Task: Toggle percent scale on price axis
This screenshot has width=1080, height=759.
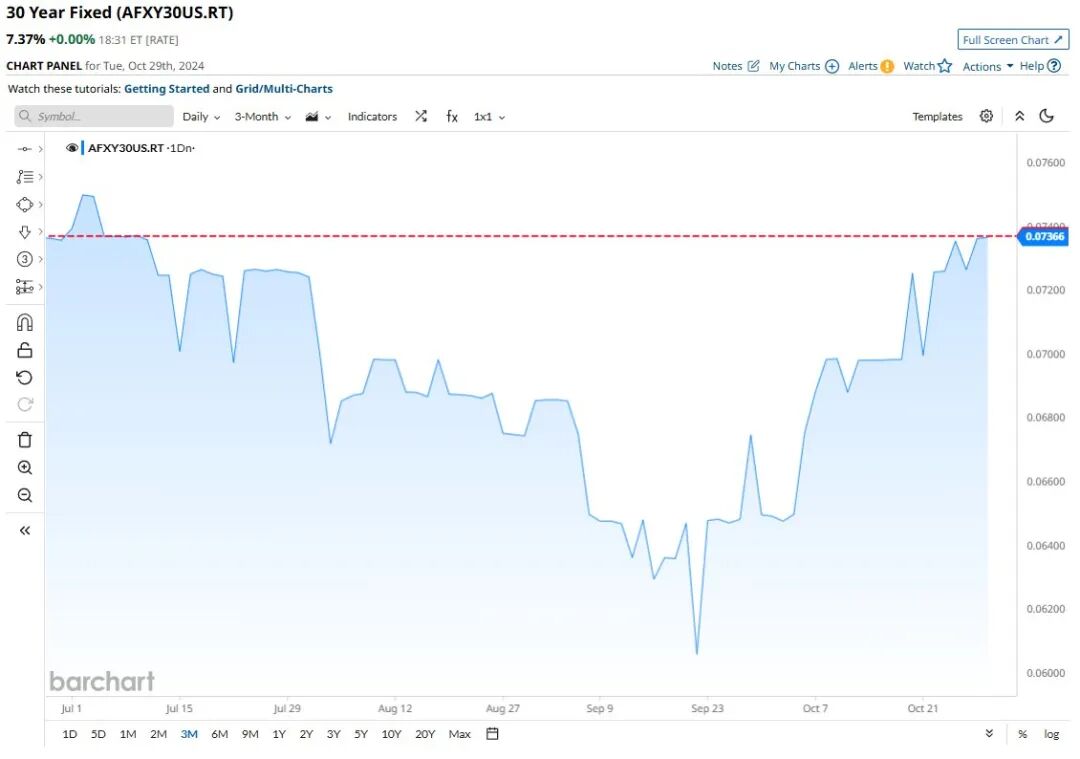Action: click(1022, 734)
